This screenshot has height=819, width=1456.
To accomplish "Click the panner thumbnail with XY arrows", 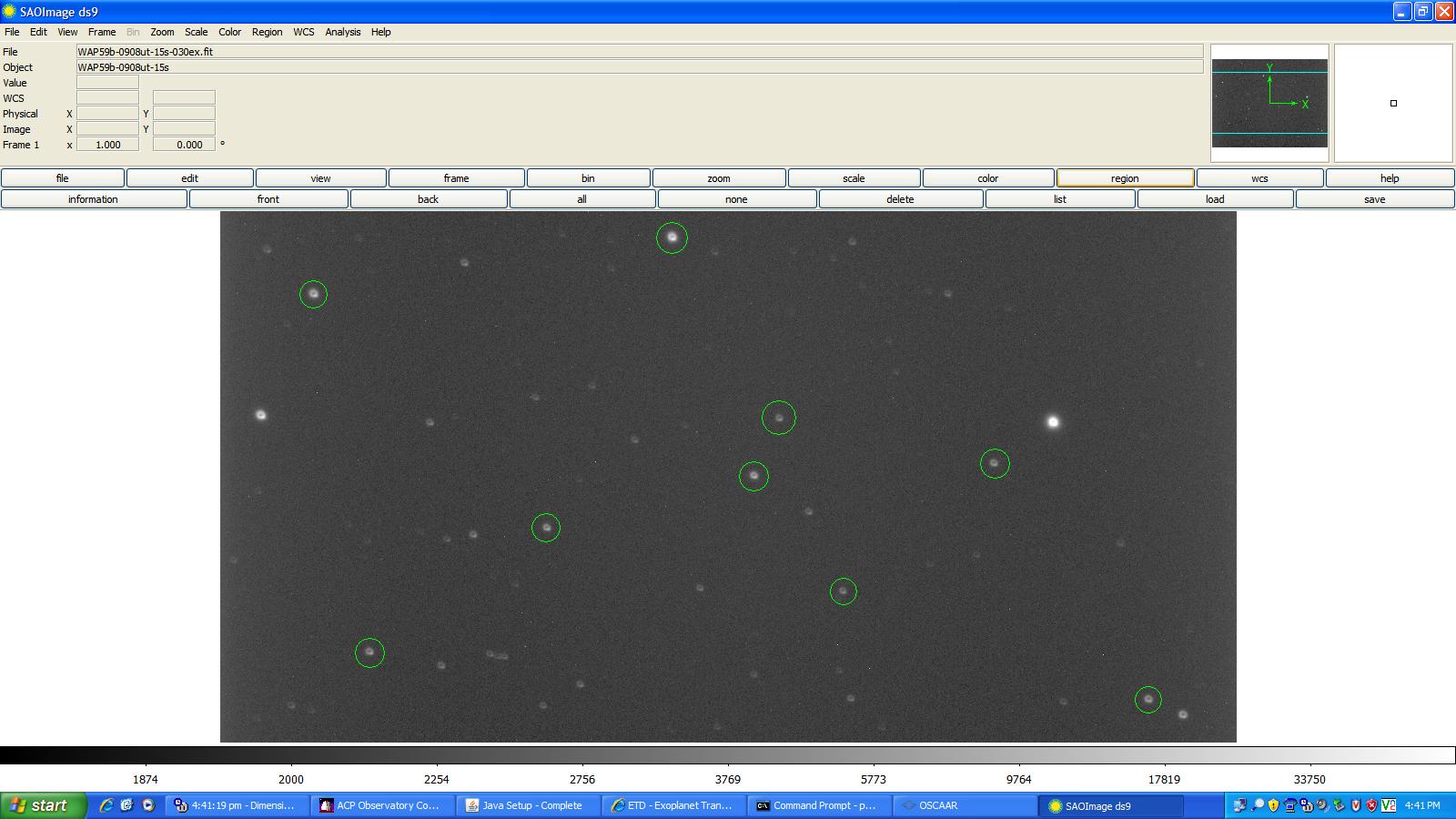I will click(1269, 103).
